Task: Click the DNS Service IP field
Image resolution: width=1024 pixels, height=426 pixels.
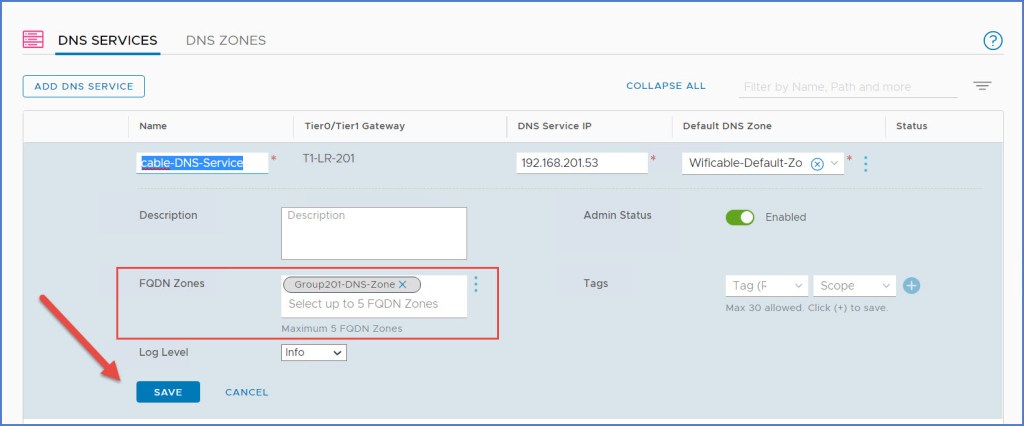Action: pos(581,163)
